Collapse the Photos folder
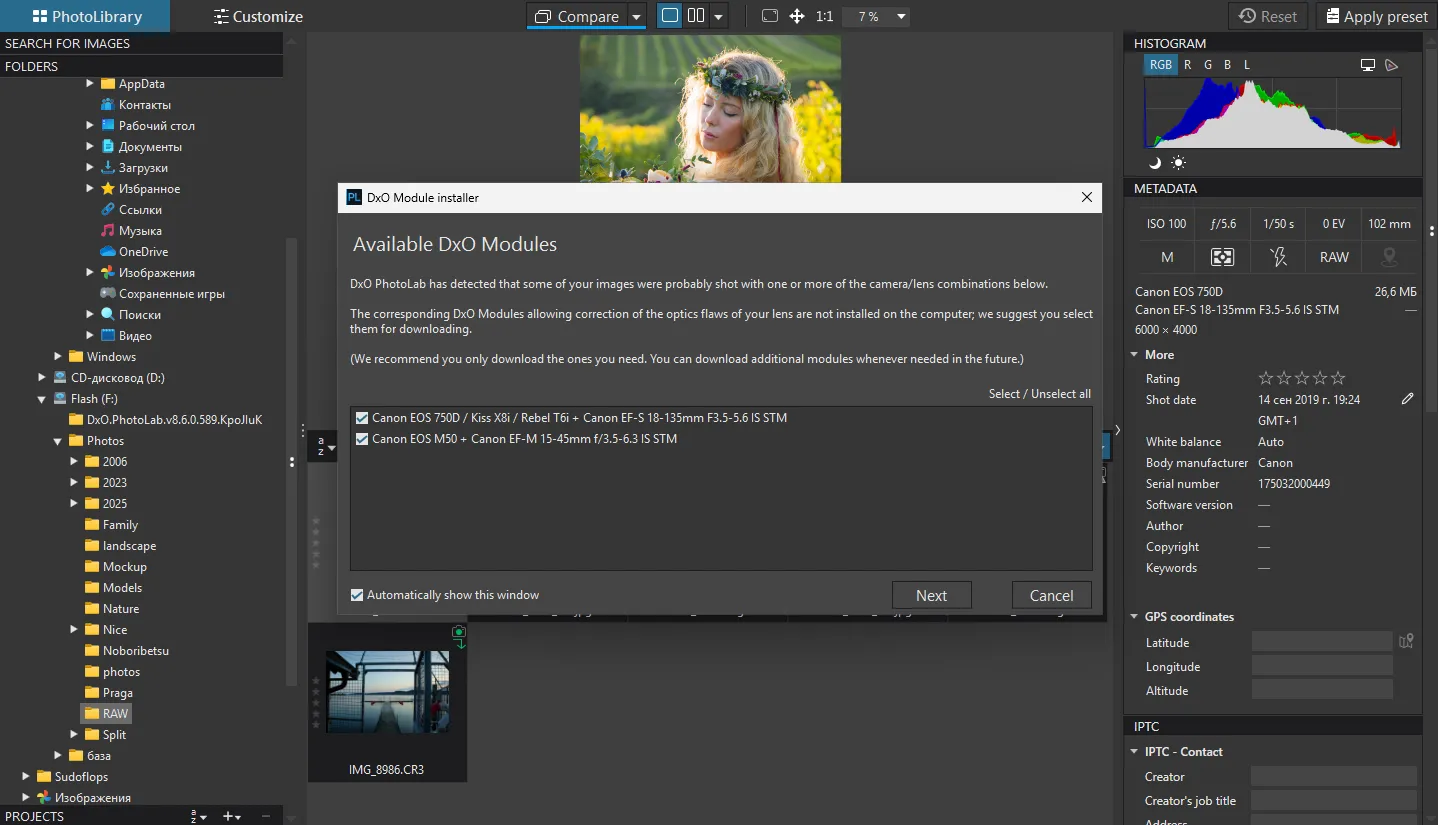 58,441
